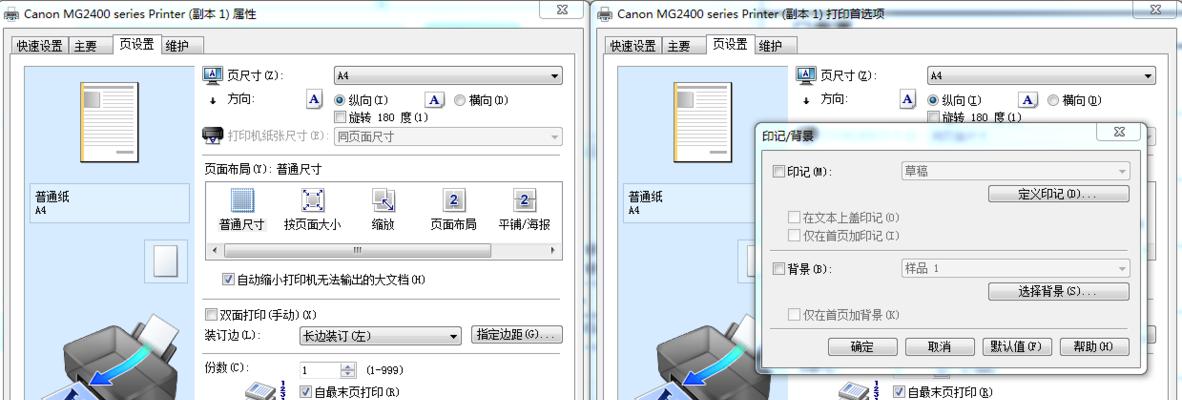The height and width of the screenshot is (400, 1182).
Task: Open 背景 样品 1 dropdown
Action: (1015, 268)
